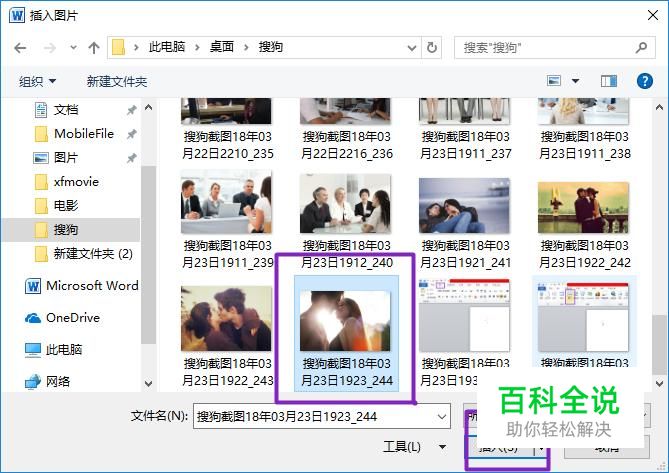669x473 pixels.
Task: Open the recent locations dropdown arrow
Action: (73, 47)
